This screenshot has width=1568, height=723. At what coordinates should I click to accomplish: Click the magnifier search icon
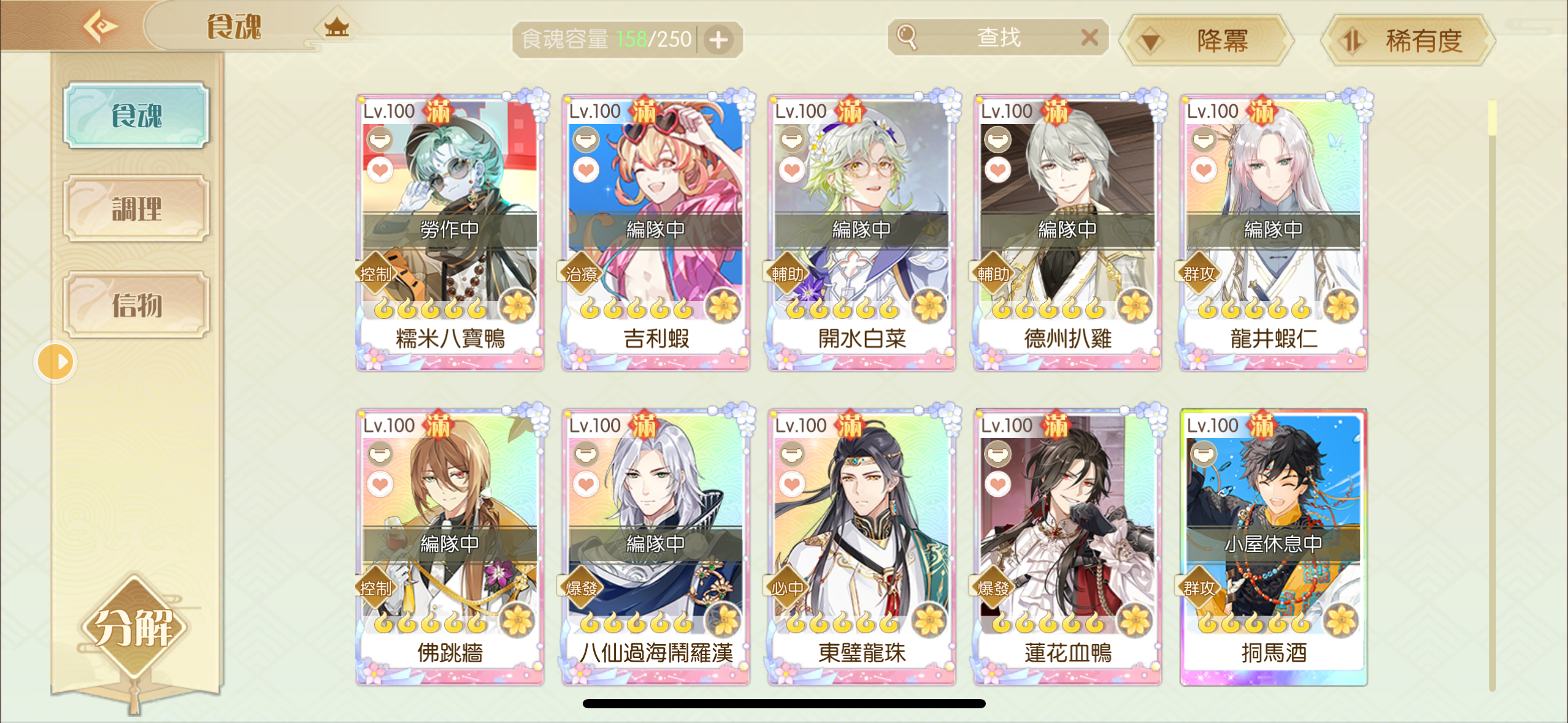(x=906, y=37)
